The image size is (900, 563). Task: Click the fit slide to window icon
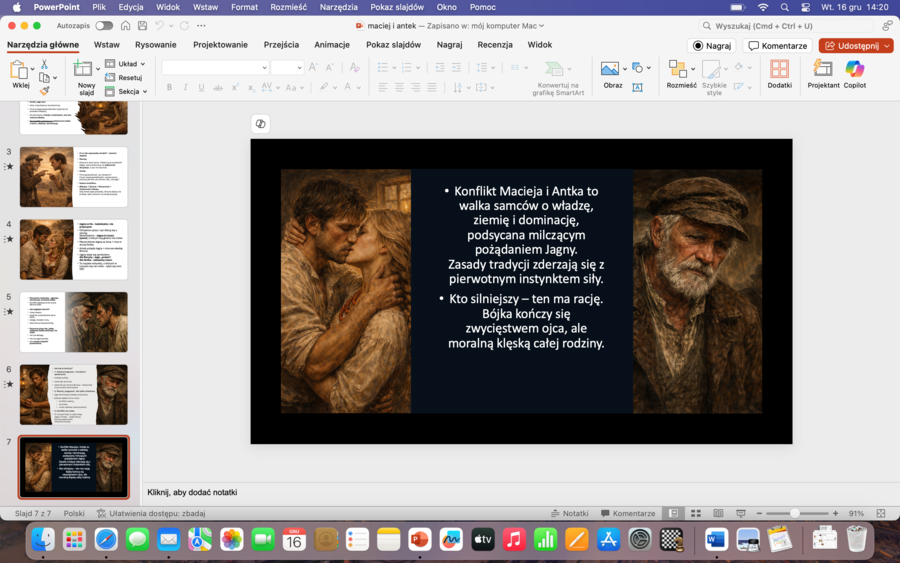(x=881, y=513)
